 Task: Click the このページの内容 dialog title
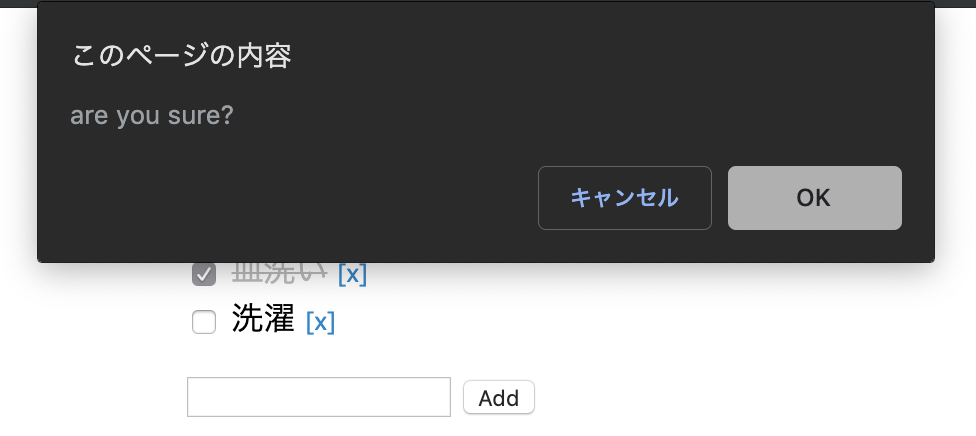click(181, 56)
